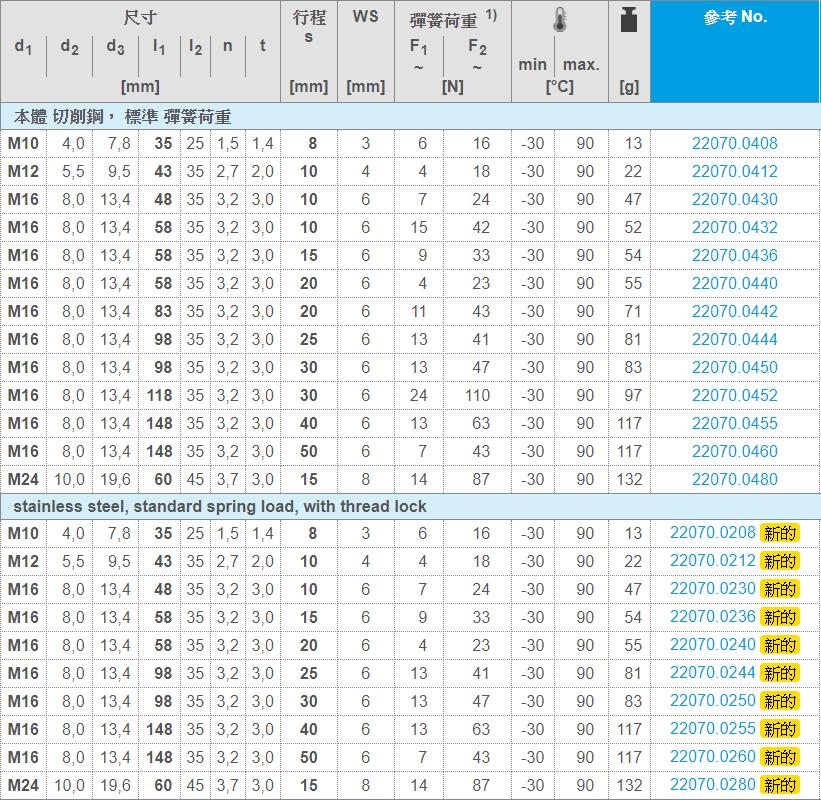Click the weight icon in table header
Image resolution: width=821 pixels, height=800 pixels.
click(x=629, y=19)
